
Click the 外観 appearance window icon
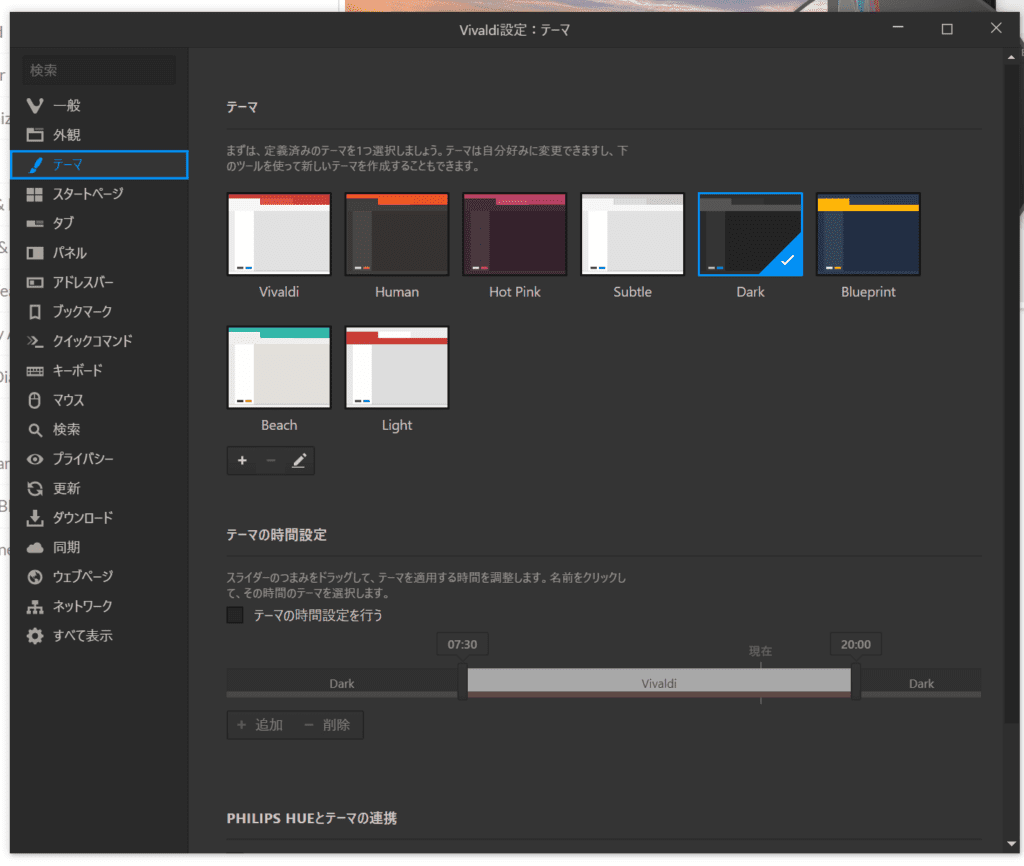[35, 135]
